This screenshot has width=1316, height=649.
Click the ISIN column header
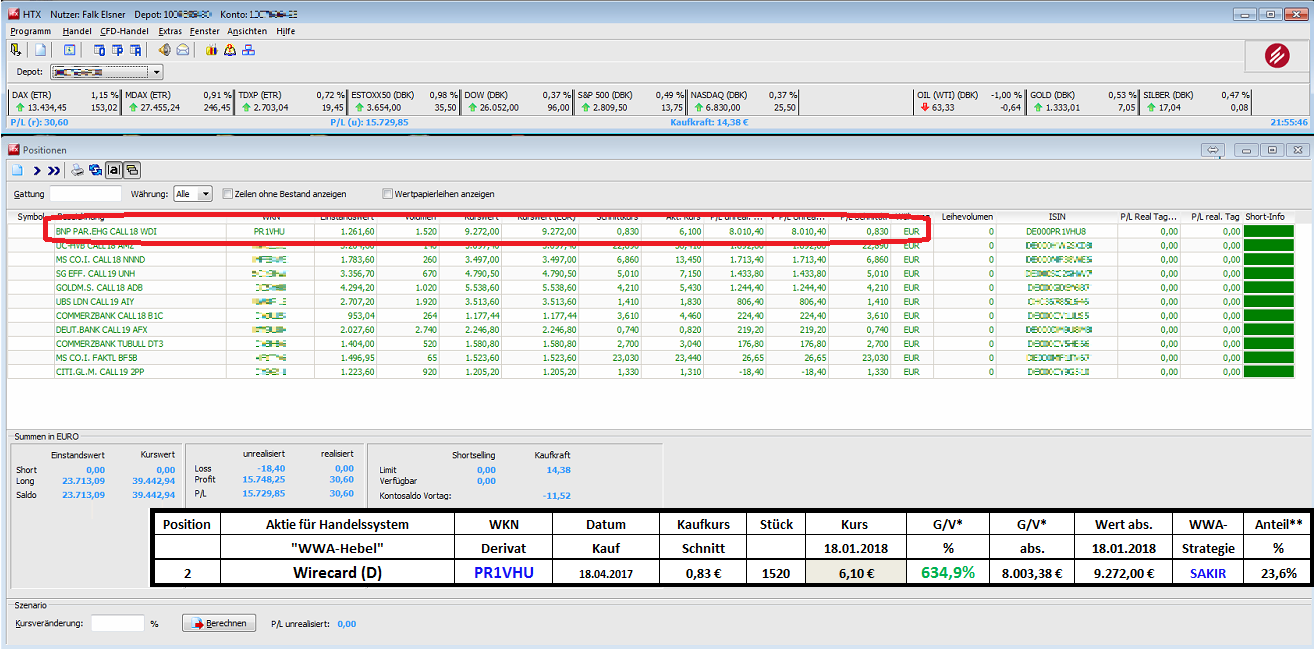click(1057, 216)
